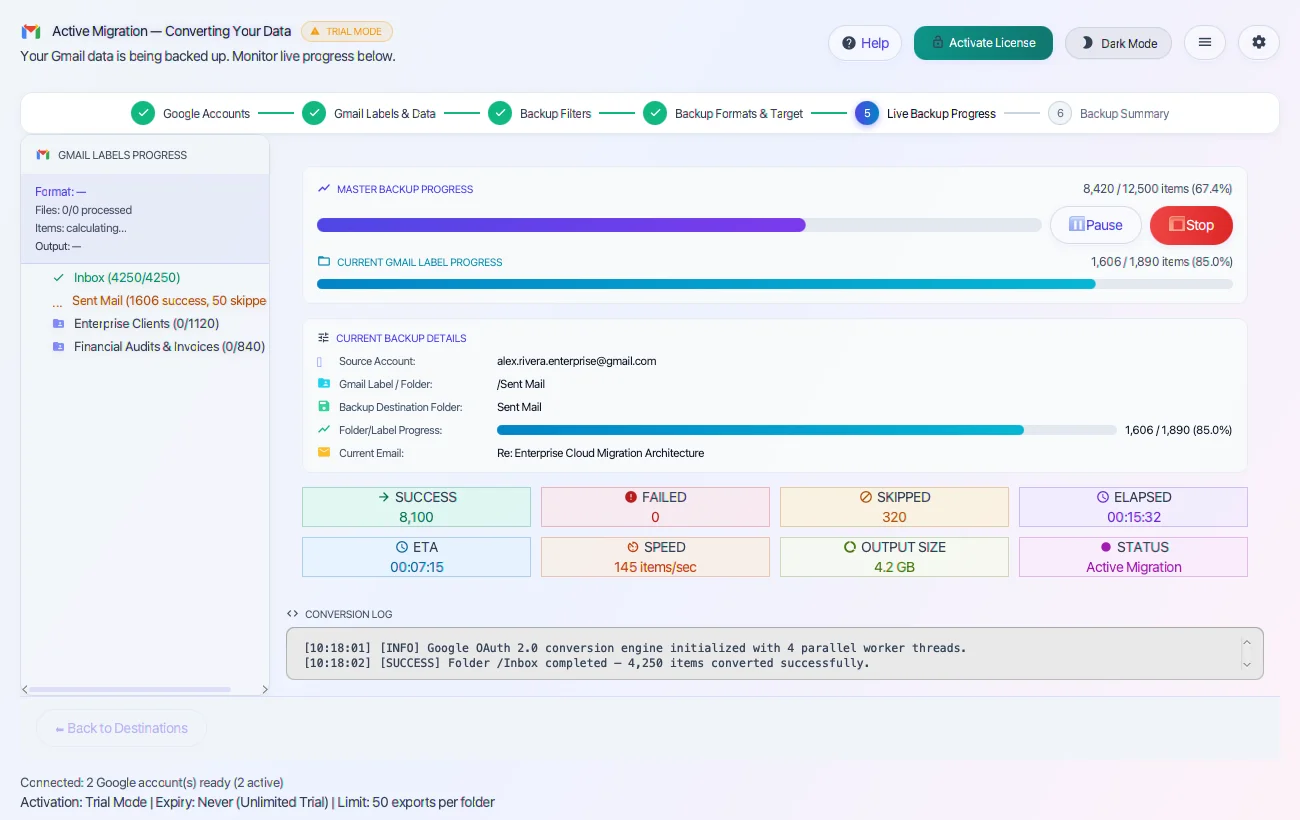Click the Inbox completed checkmark icon

[x=58, y=278]
